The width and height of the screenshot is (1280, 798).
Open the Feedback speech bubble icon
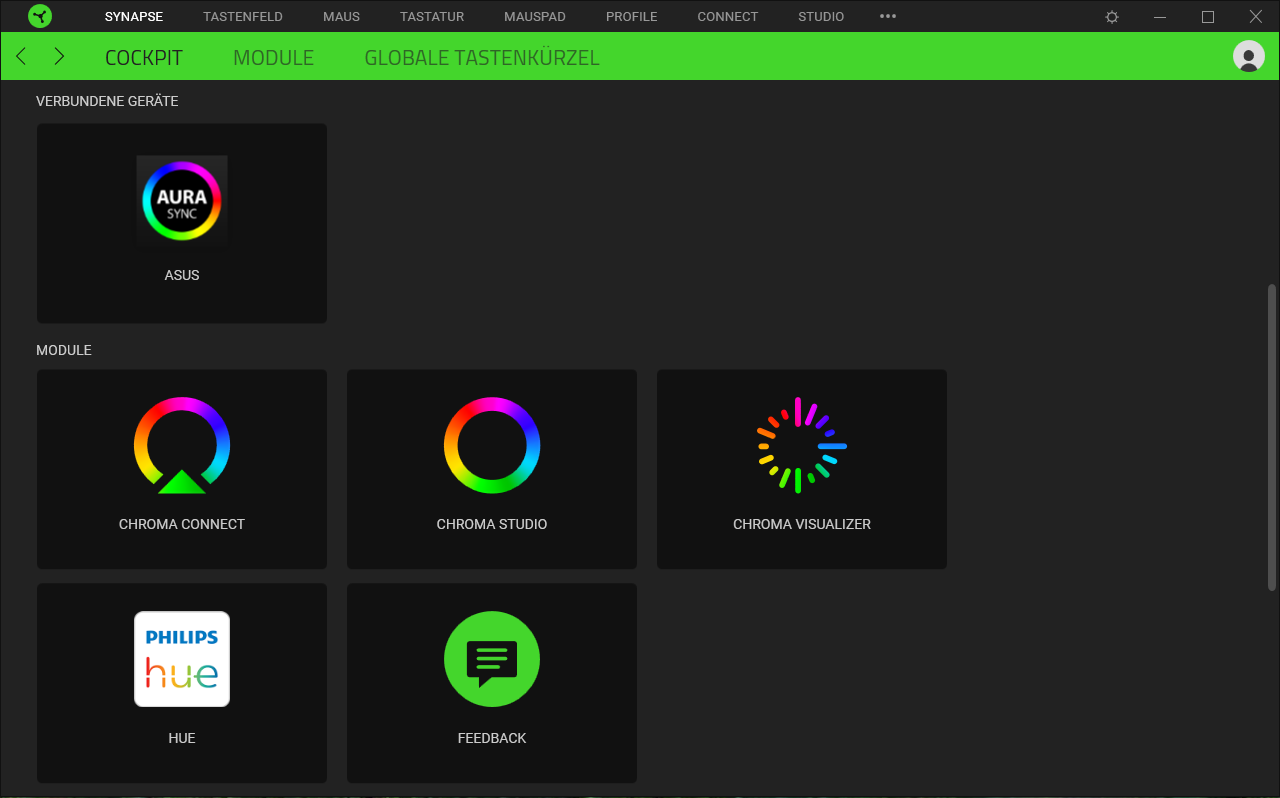[x=492, y=659]
